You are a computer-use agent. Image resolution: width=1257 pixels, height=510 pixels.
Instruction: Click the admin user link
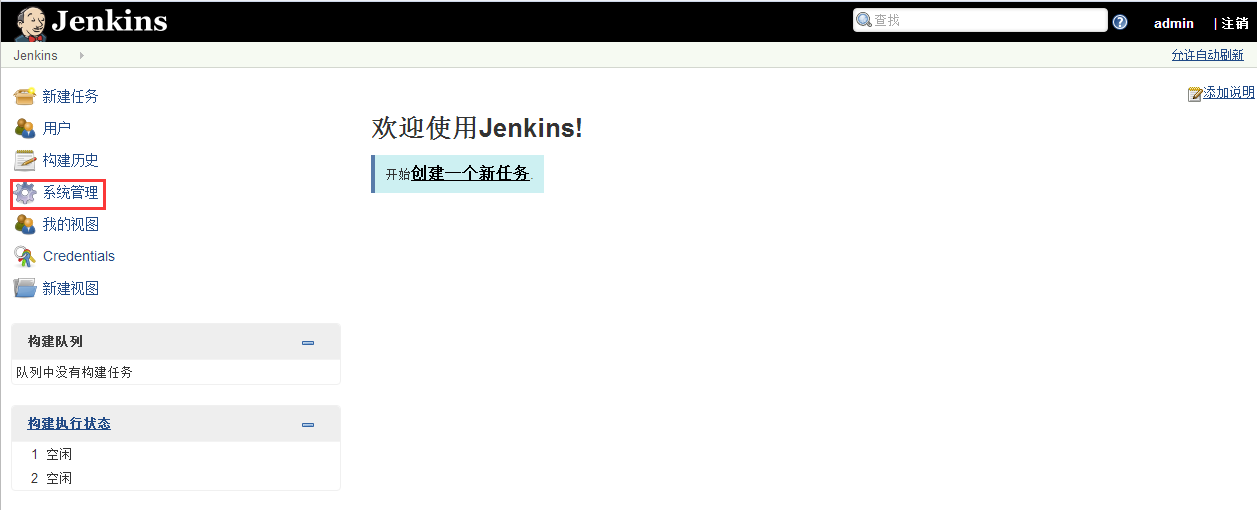click(x=1174, y=23)
